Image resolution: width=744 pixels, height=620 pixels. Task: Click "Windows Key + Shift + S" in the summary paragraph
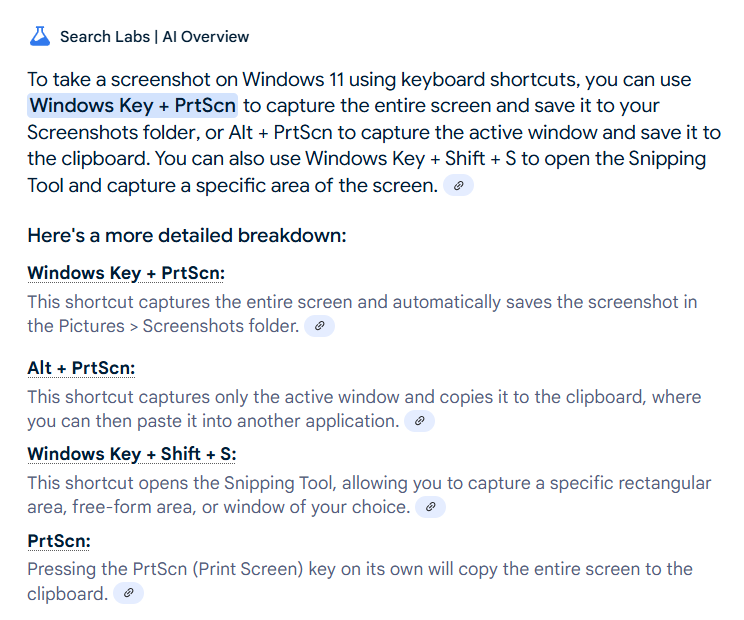click(x=408, y=159)
